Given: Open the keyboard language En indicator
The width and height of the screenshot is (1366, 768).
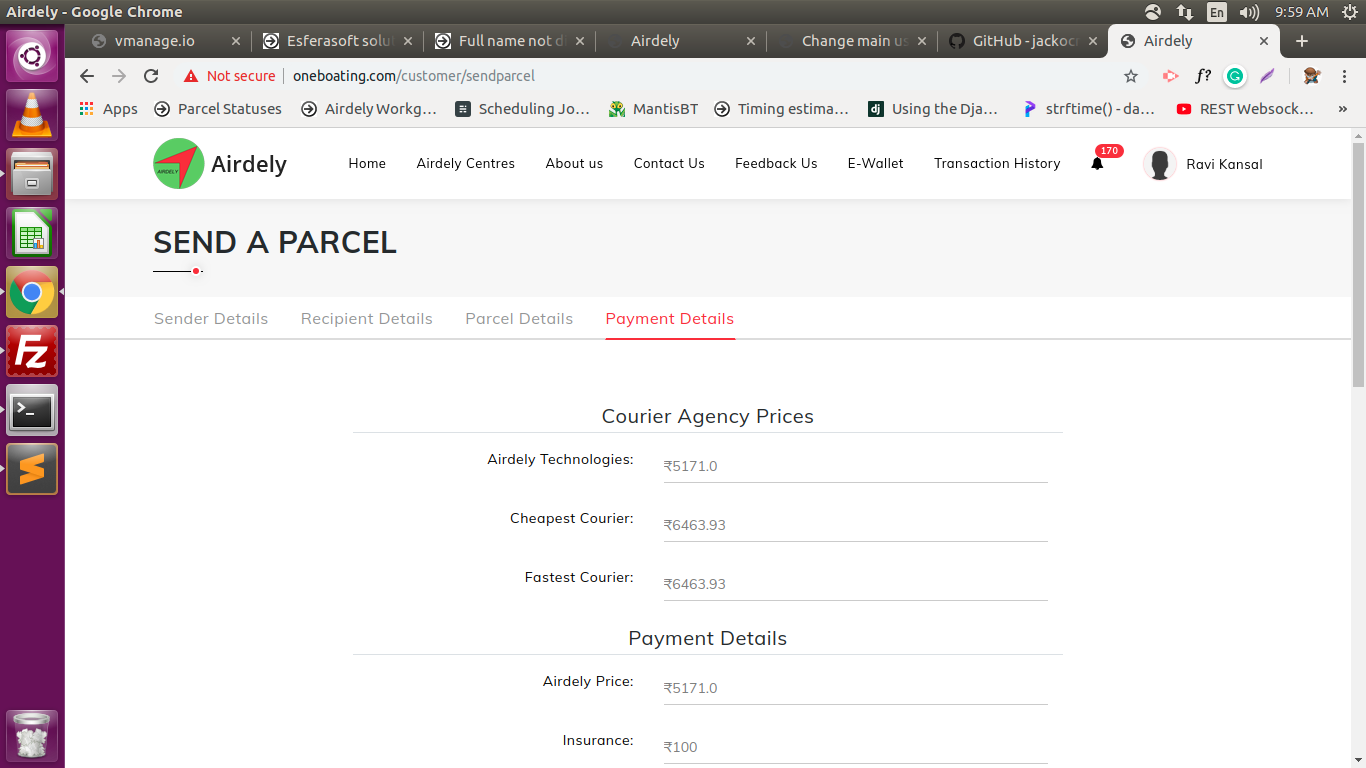Looking at the screenshot, I should click(x=1216, y=12).
